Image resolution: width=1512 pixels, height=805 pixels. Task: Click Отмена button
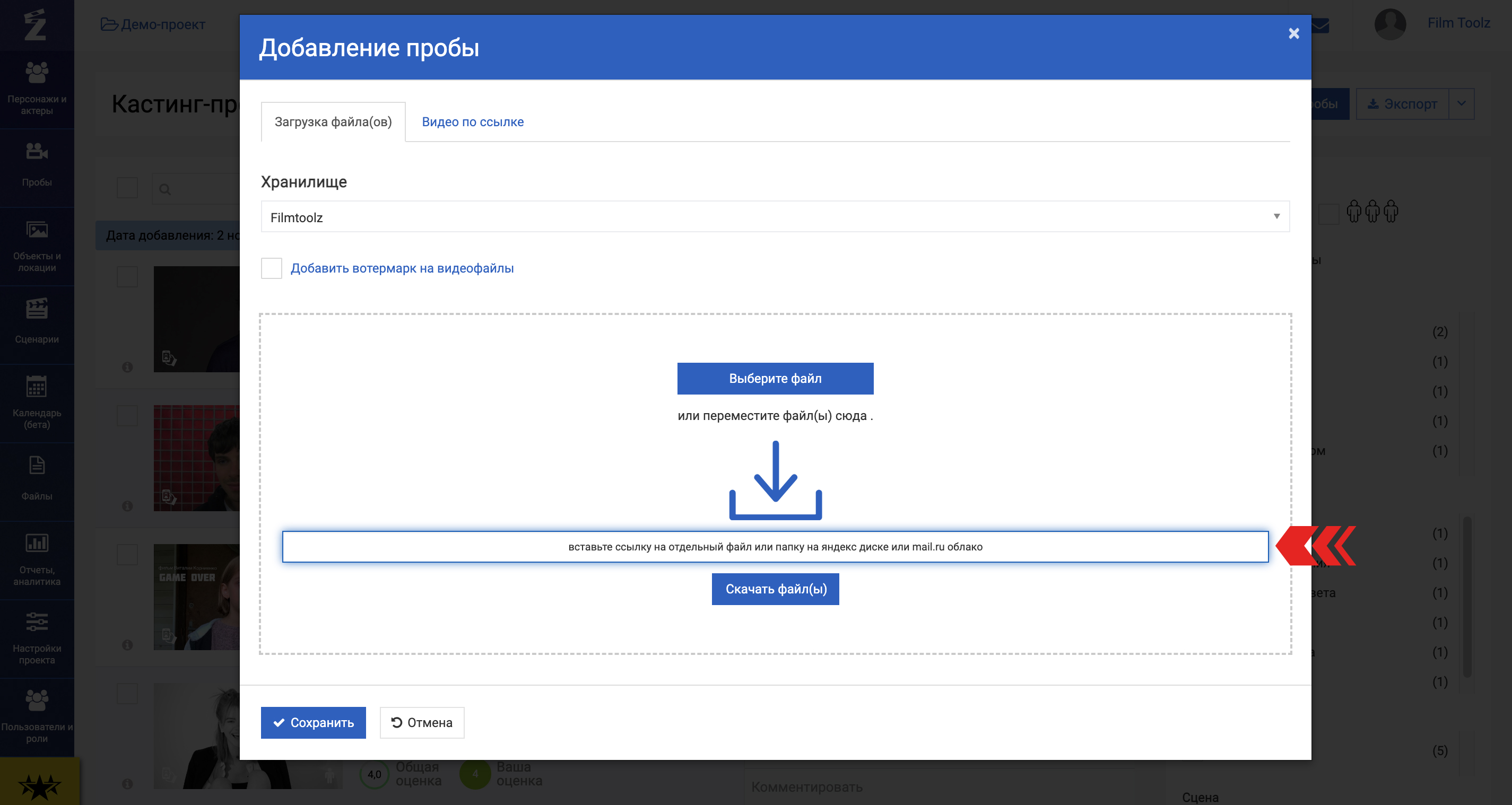422,722
